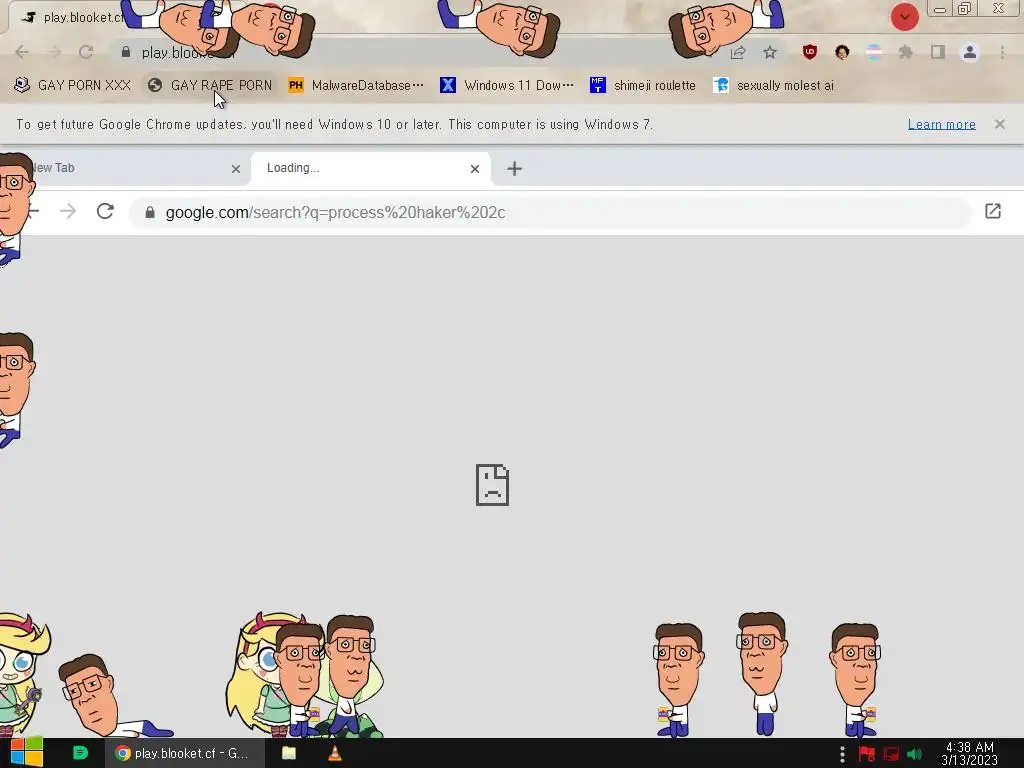This screenshot has height=768, width=1024.
Task: View site info lock on play.blooket address
Action: 126,52
